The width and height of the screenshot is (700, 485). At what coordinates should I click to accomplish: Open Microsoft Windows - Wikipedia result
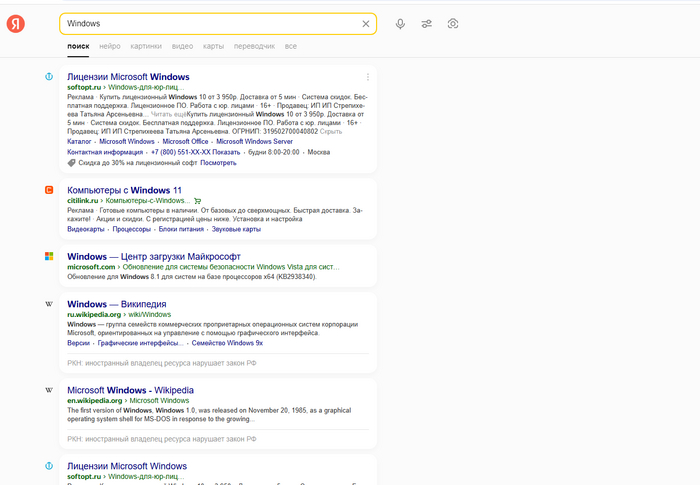click(130, 390)
